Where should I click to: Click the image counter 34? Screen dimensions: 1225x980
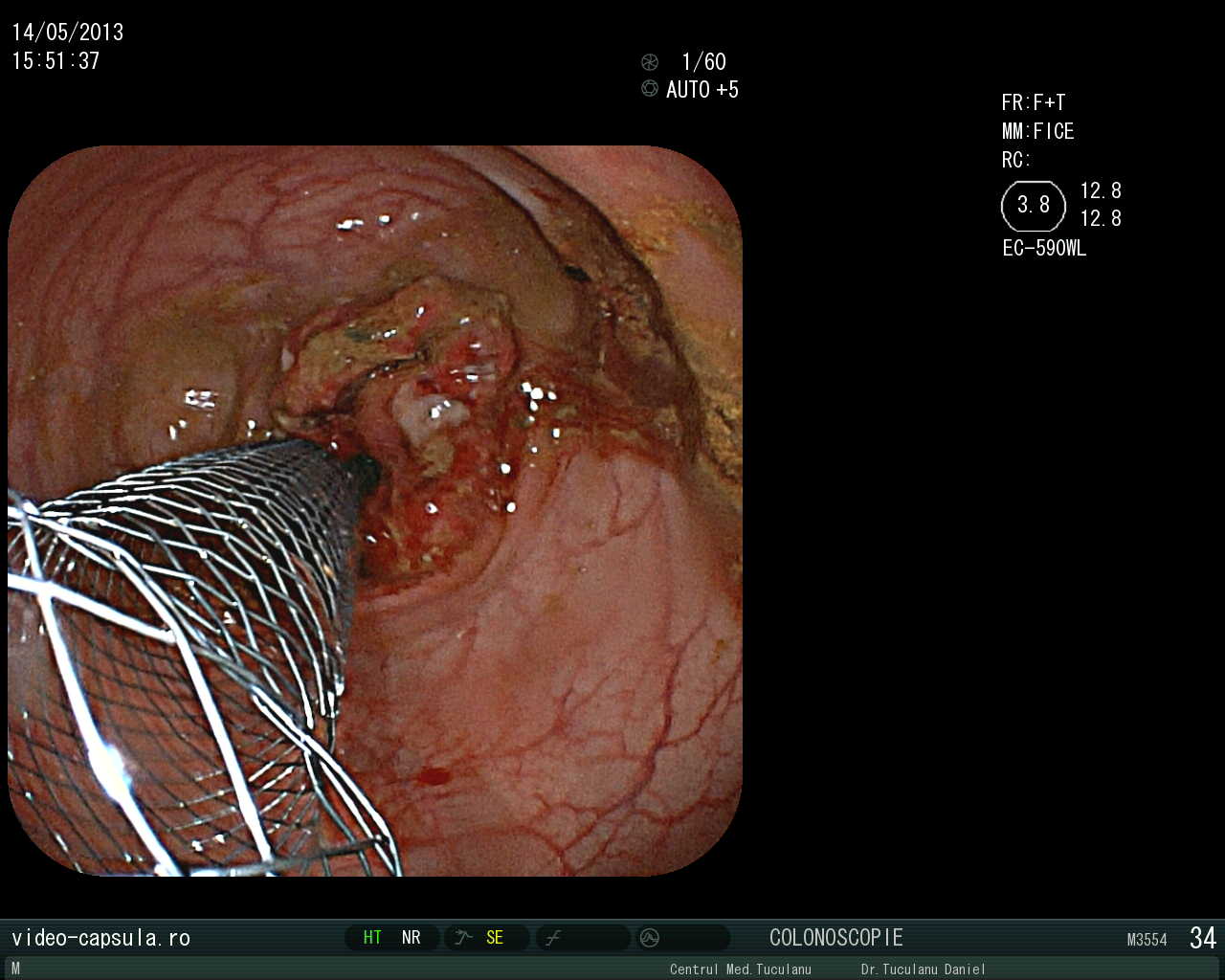(1203, 938)
